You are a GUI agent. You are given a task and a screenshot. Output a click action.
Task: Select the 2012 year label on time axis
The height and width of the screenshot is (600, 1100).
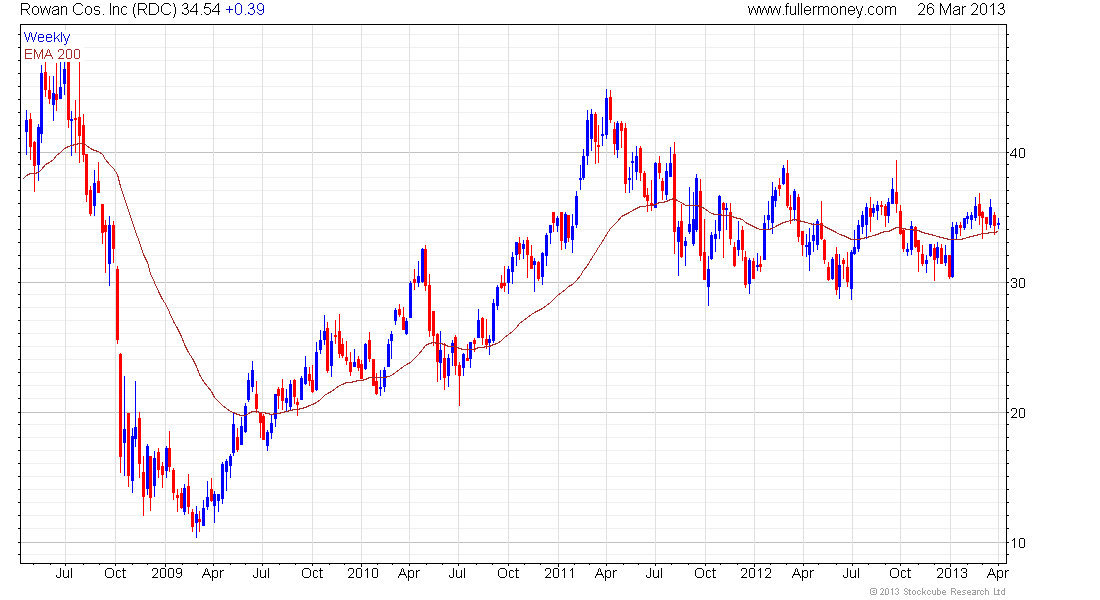click(x=756, y=573)
